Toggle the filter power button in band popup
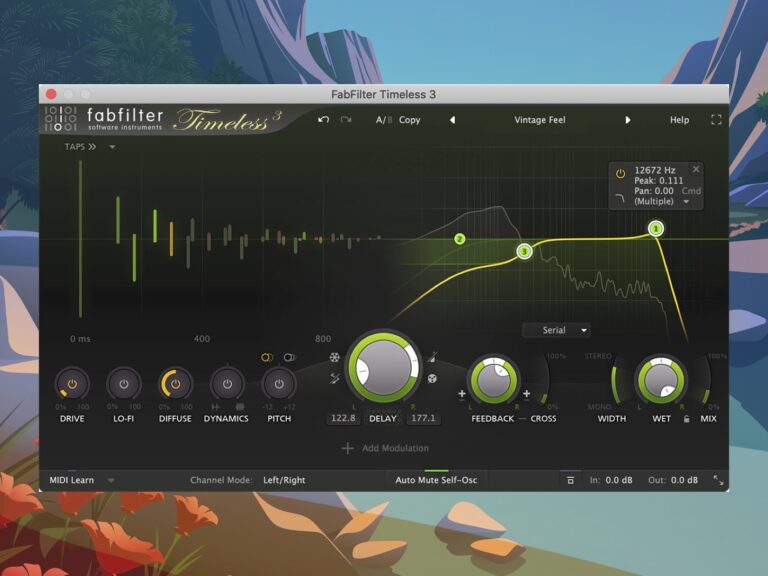This screenshot has width=768, height=576. coord(620,173)
